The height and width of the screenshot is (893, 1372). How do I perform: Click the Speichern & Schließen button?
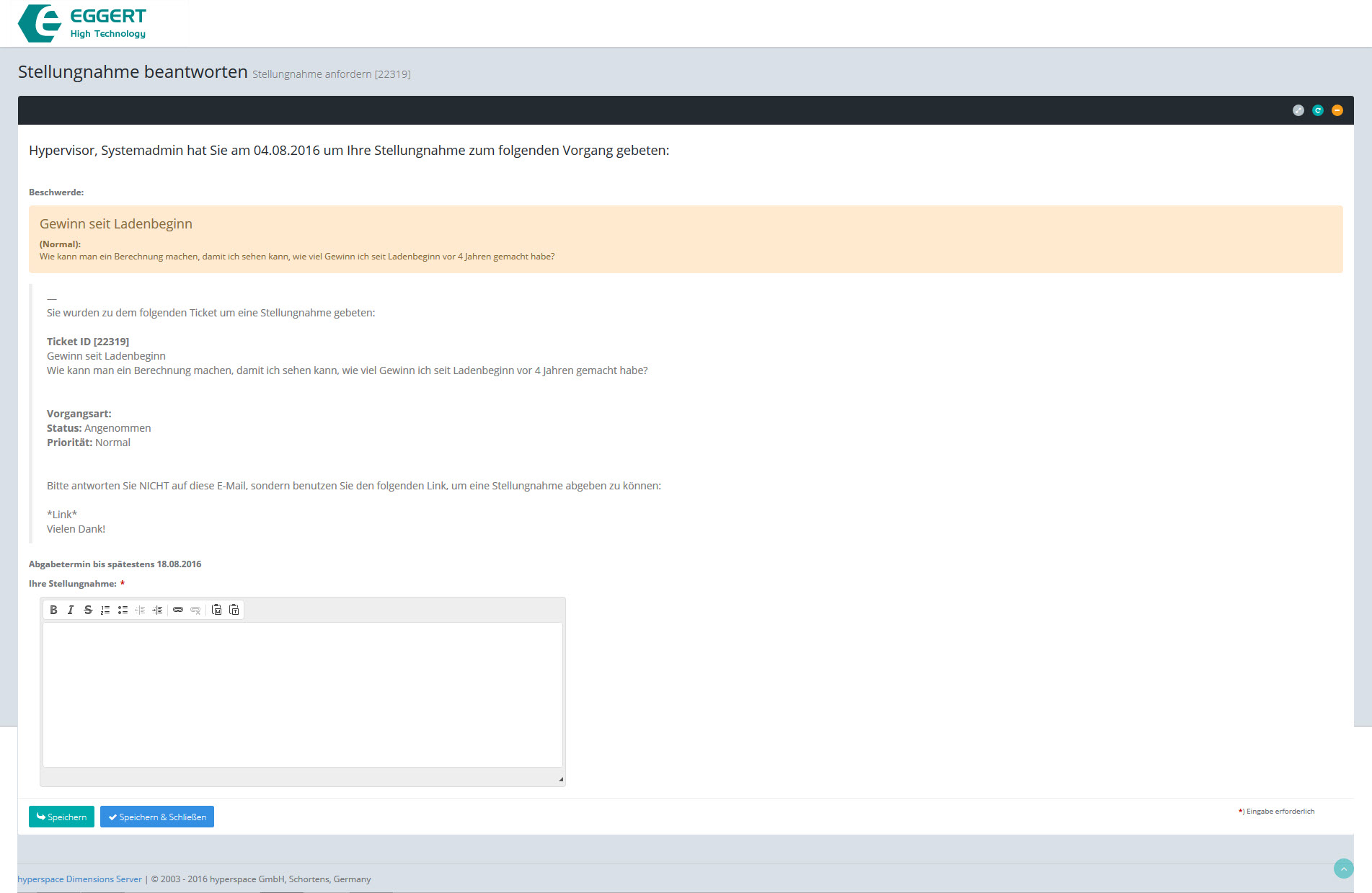click(157, 817)
